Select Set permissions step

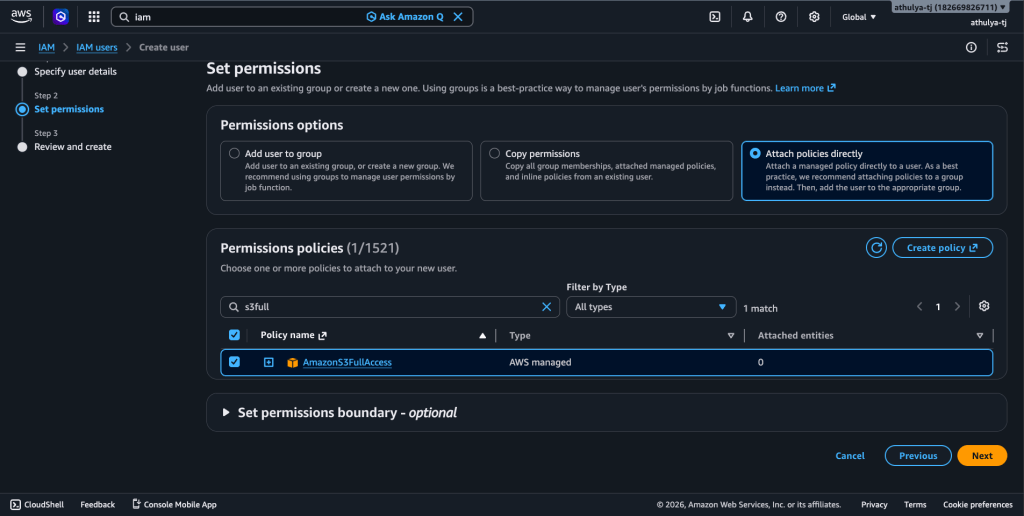point(69,109)
